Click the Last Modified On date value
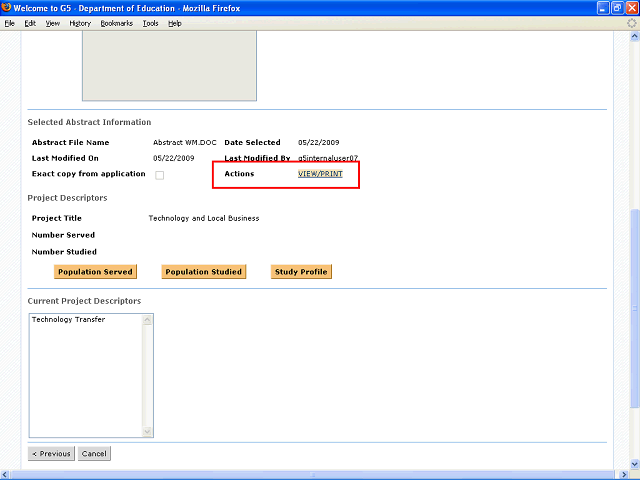The image size is (640, 480). [x=173, y=158]
